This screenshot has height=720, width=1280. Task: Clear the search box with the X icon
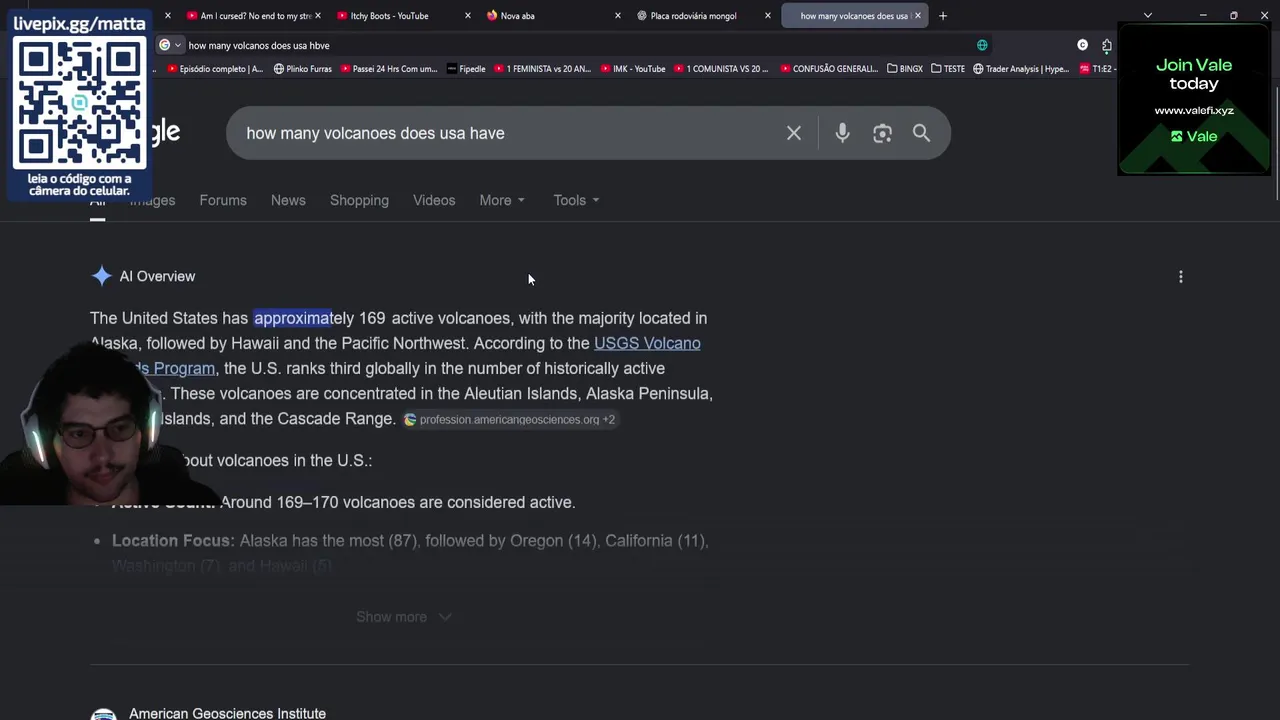(x=794, y=133)
